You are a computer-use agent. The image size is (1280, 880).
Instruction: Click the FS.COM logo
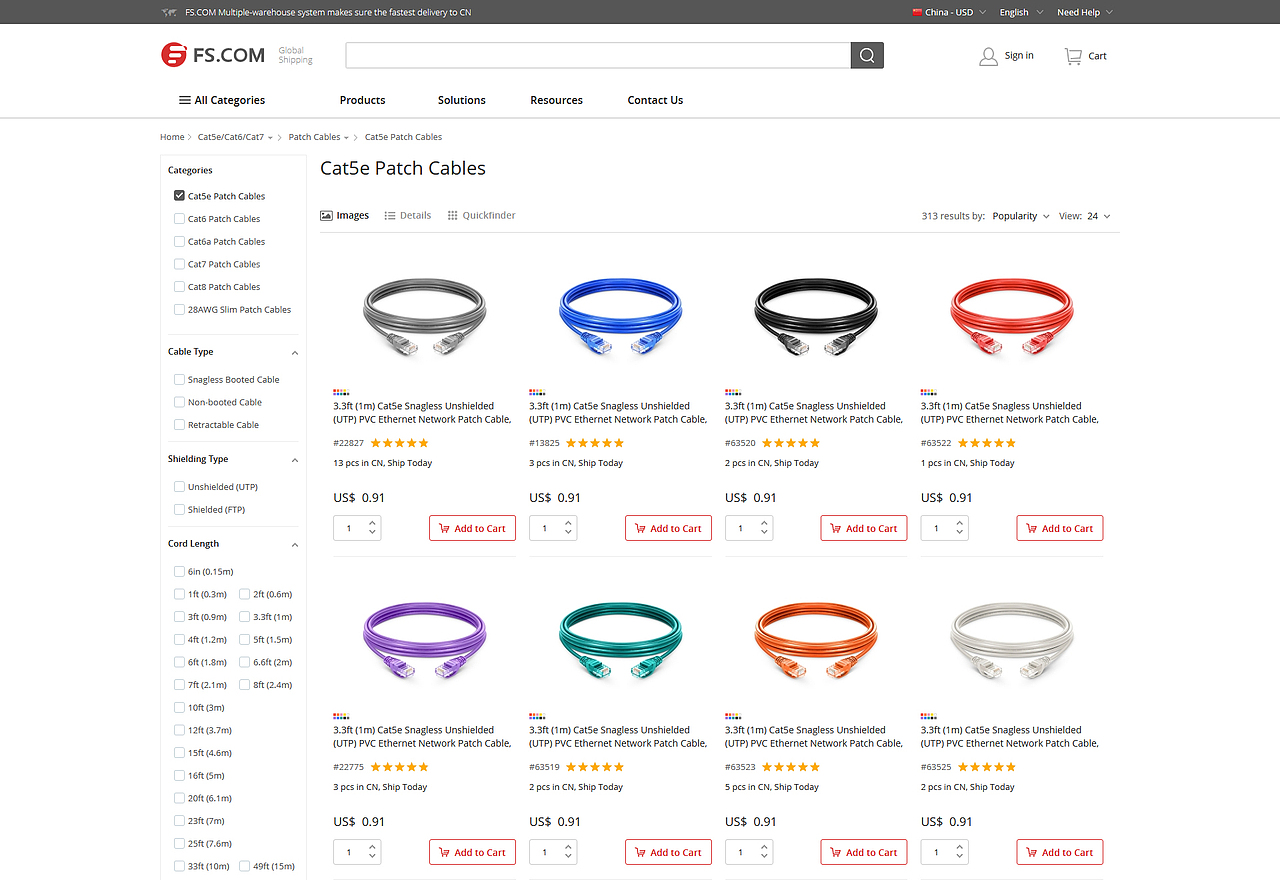(x=213, y=55)
